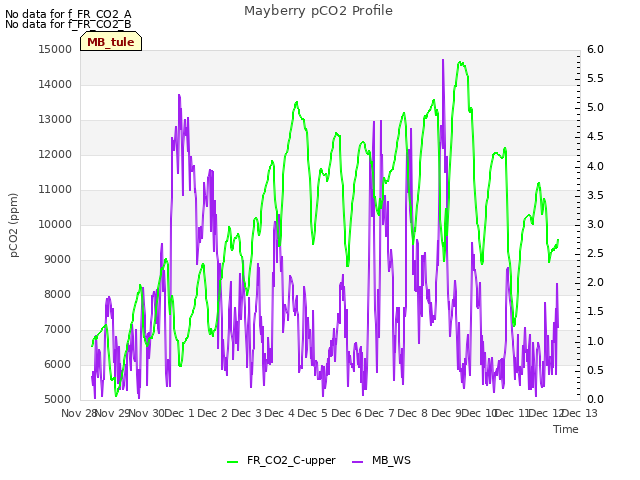Click the purple MB_WS legend line swatch
Image resolution: width=640 pixels, height=480 pixels.
click(358, 462)
